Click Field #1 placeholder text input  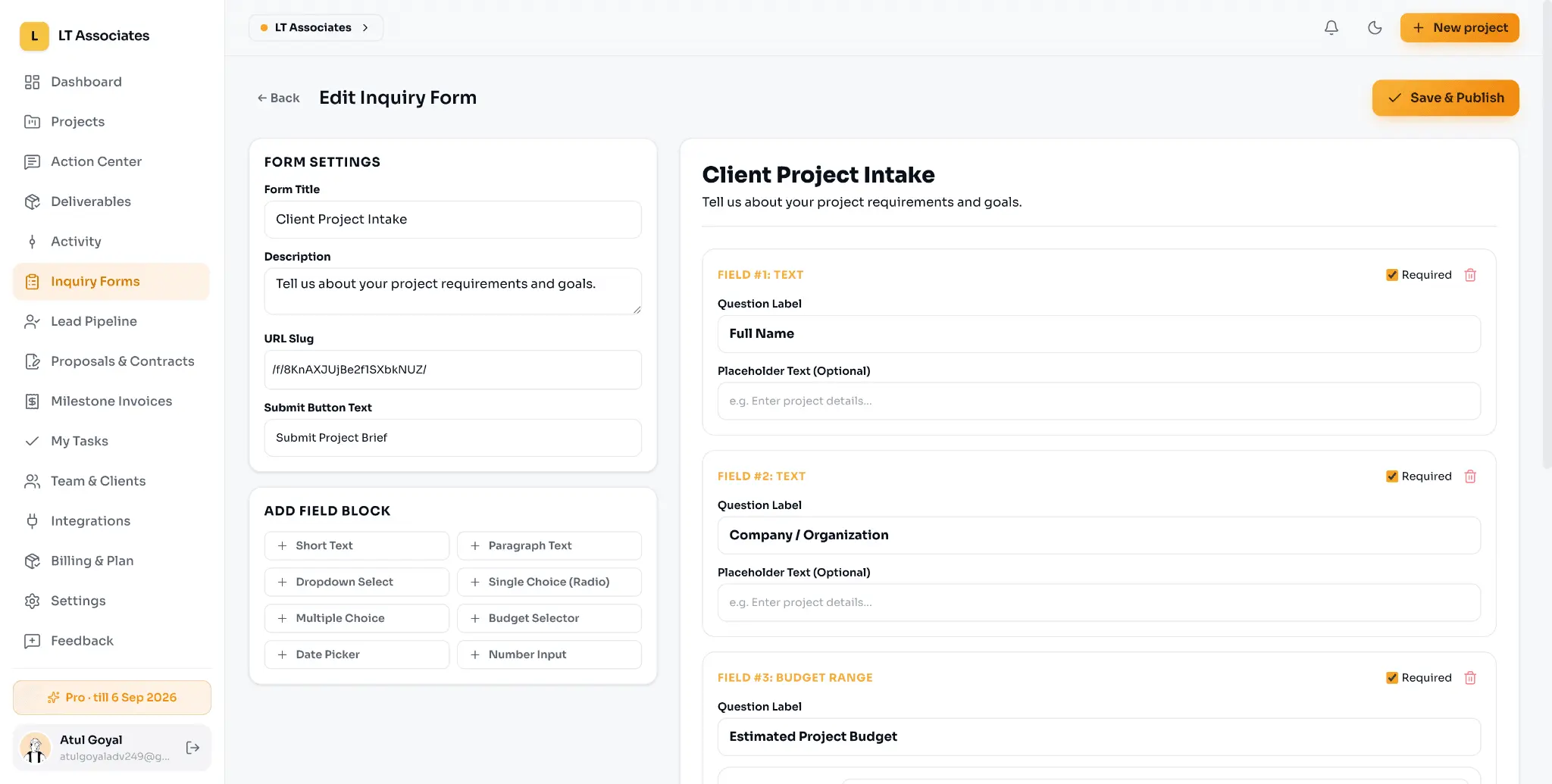click(x=1099, y=401)
